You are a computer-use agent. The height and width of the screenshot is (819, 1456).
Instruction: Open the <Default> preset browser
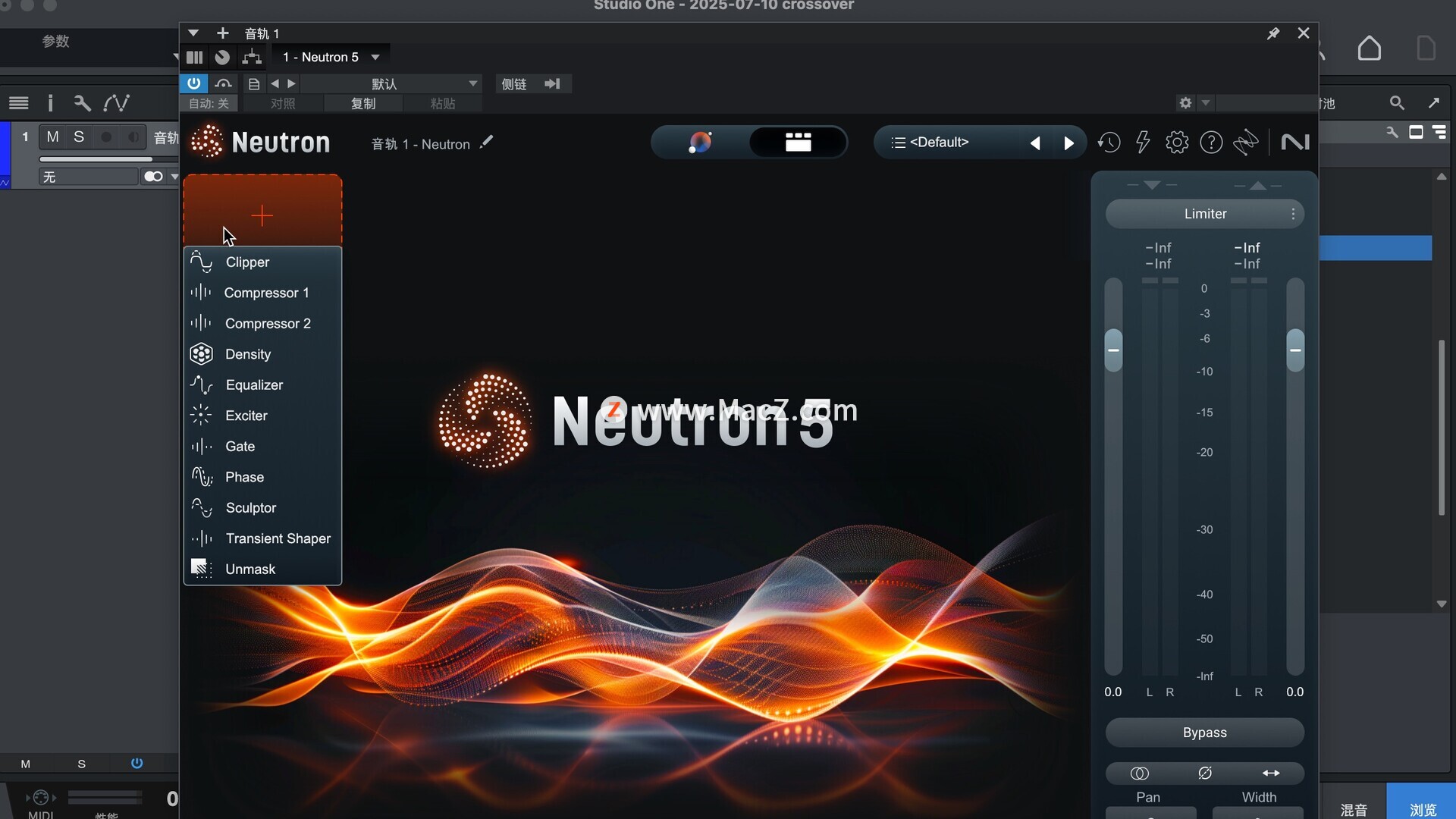(x=939, y=142)
